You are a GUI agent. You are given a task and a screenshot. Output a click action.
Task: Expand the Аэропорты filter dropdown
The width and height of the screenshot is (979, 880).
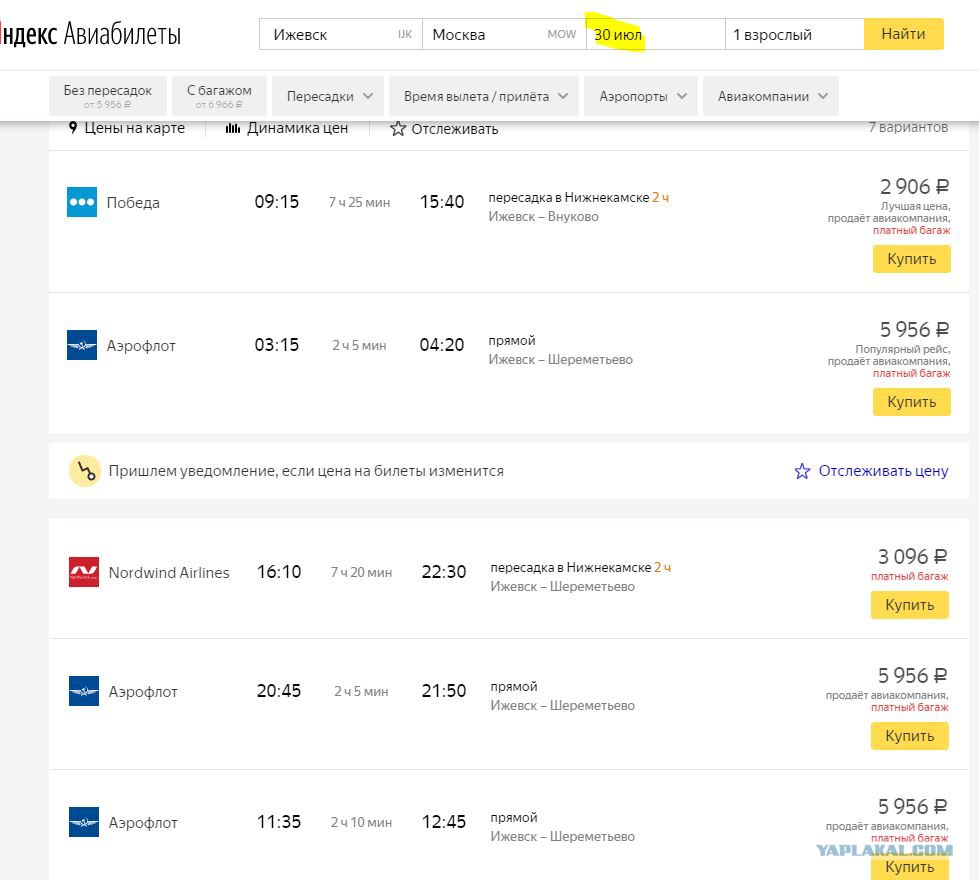tap(641, 96)
